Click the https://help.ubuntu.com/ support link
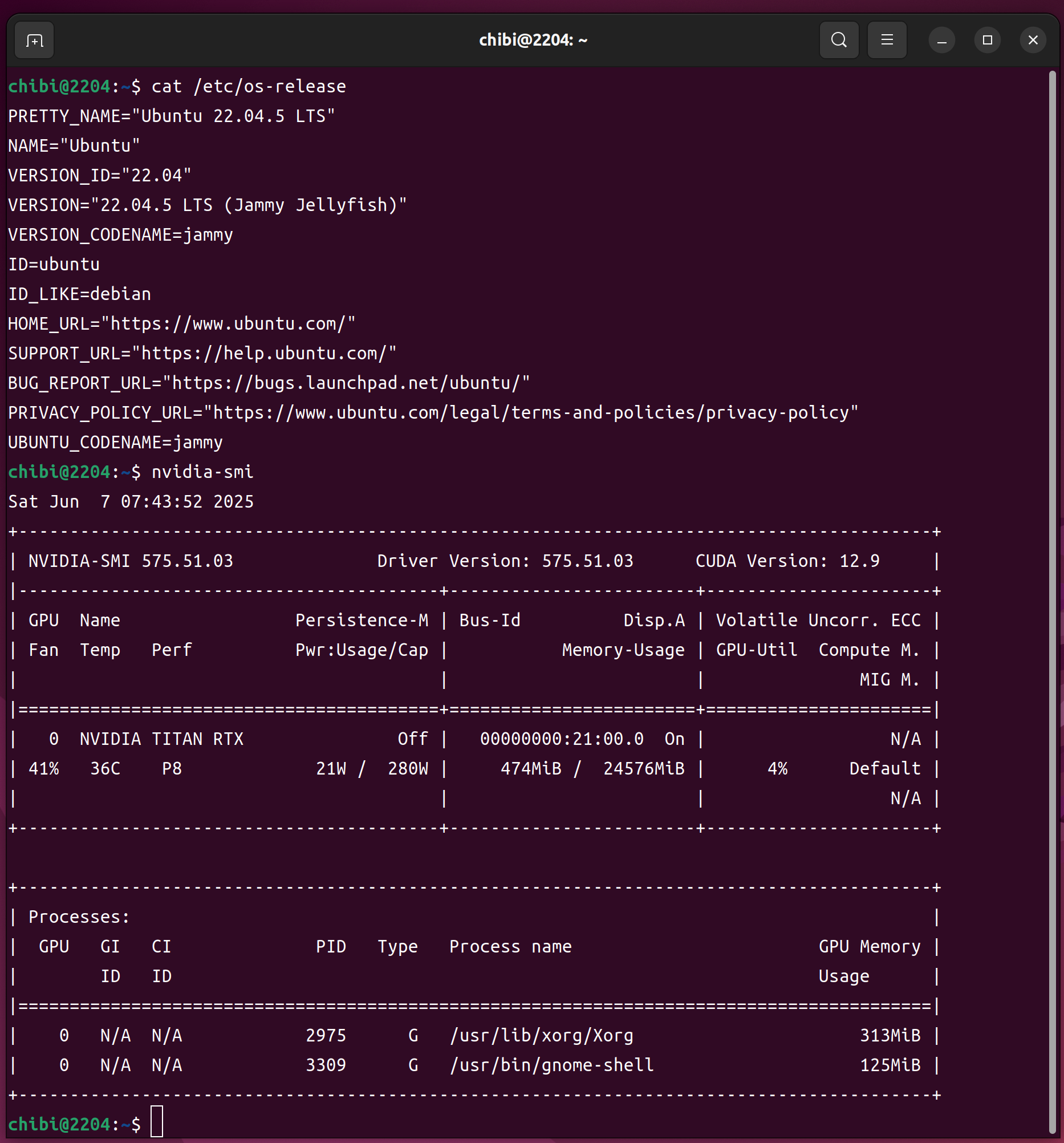 click(265, 354)
